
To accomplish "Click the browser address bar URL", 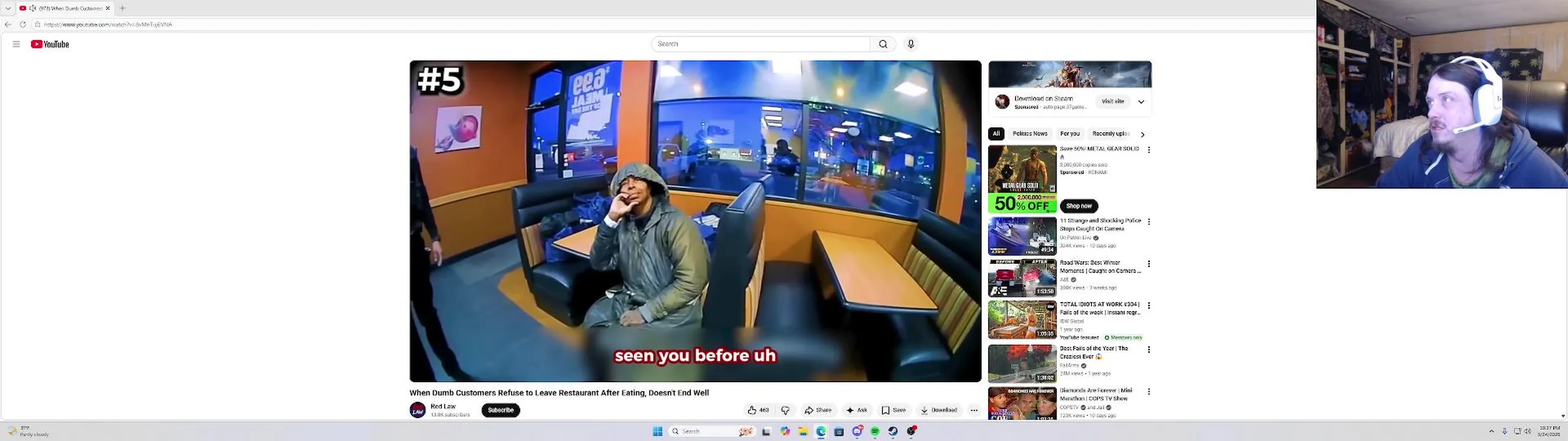I will [108, 24].
